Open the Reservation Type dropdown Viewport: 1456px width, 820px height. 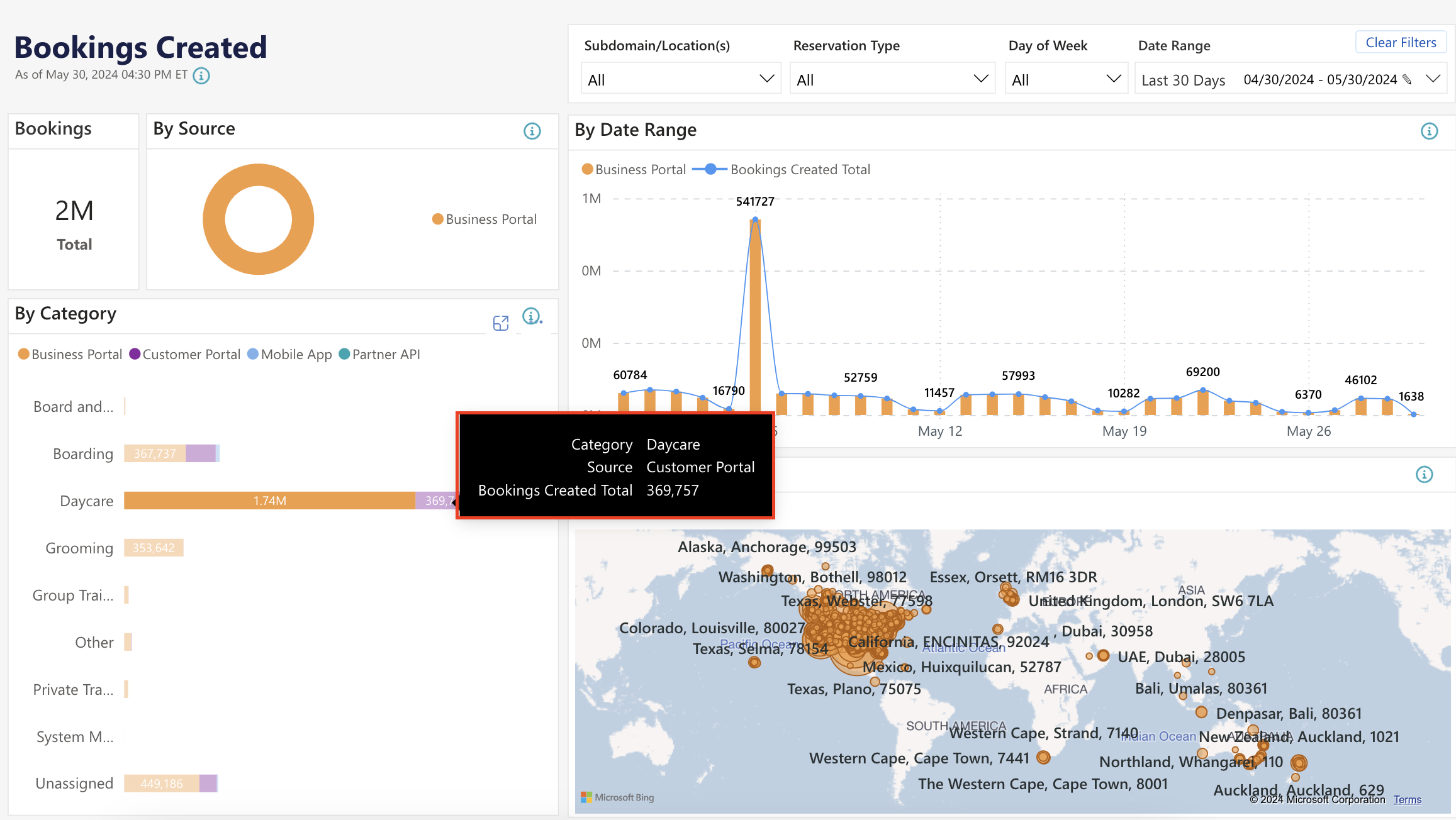coord(892,79)
